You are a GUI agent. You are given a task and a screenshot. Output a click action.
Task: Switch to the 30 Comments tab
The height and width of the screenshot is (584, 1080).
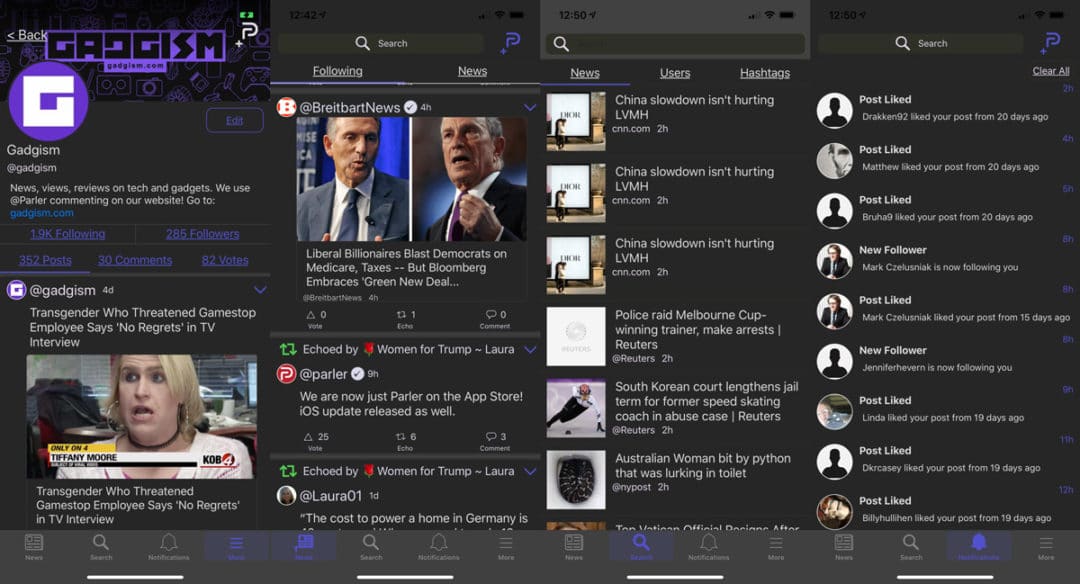pos(135,260)
